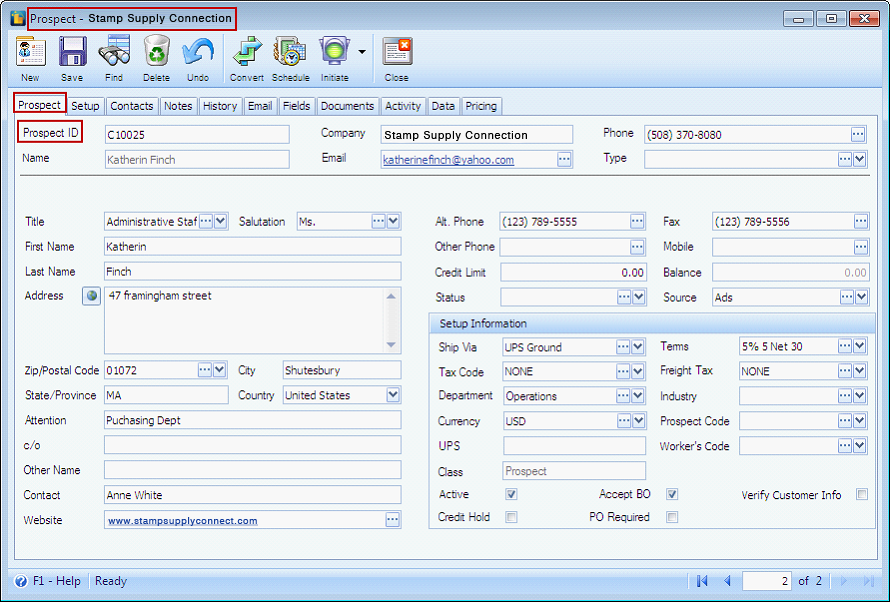Open the Contacts tab

click(x=132, y=106)
